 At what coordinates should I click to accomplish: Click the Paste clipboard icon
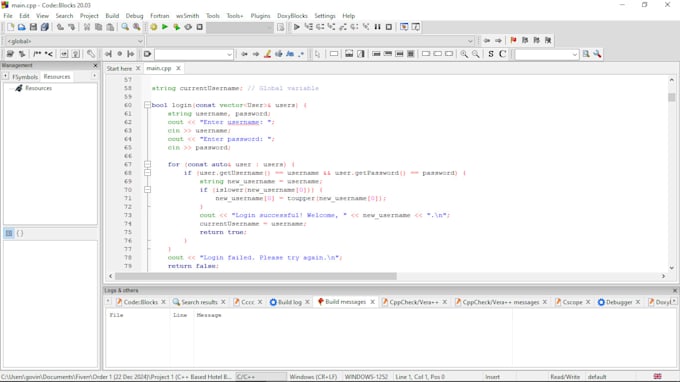(110, 27)
